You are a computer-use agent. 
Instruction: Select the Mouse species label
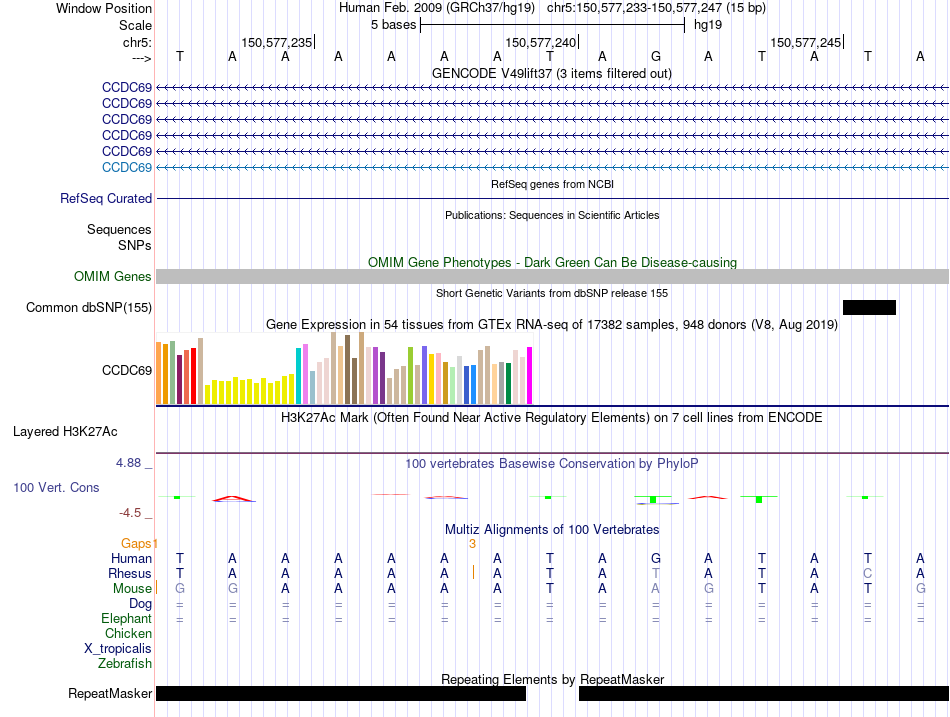tap(133, 589)
